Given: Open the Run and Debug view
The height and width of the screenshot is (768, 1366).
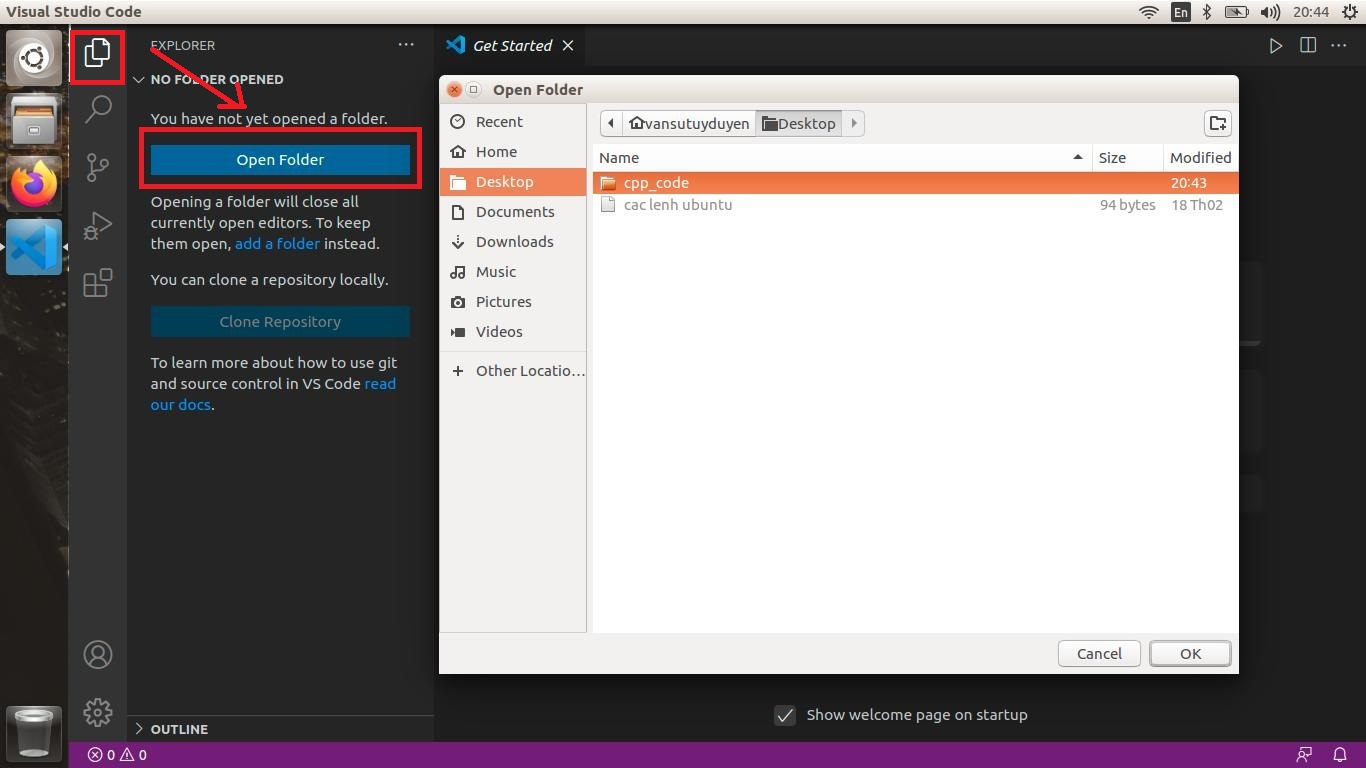Looking at the screenshot, I should (97, 226).
